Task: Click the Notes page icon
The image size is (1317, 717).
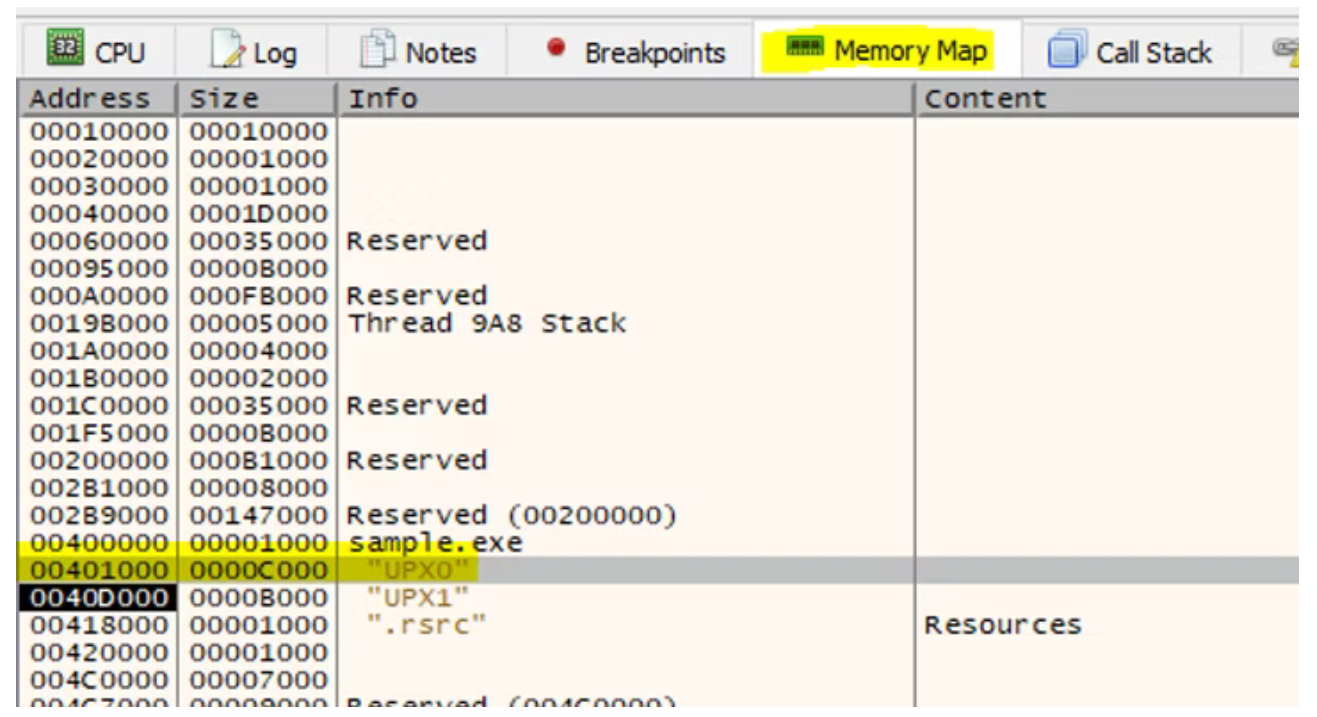Action: (x=376, y=51)
